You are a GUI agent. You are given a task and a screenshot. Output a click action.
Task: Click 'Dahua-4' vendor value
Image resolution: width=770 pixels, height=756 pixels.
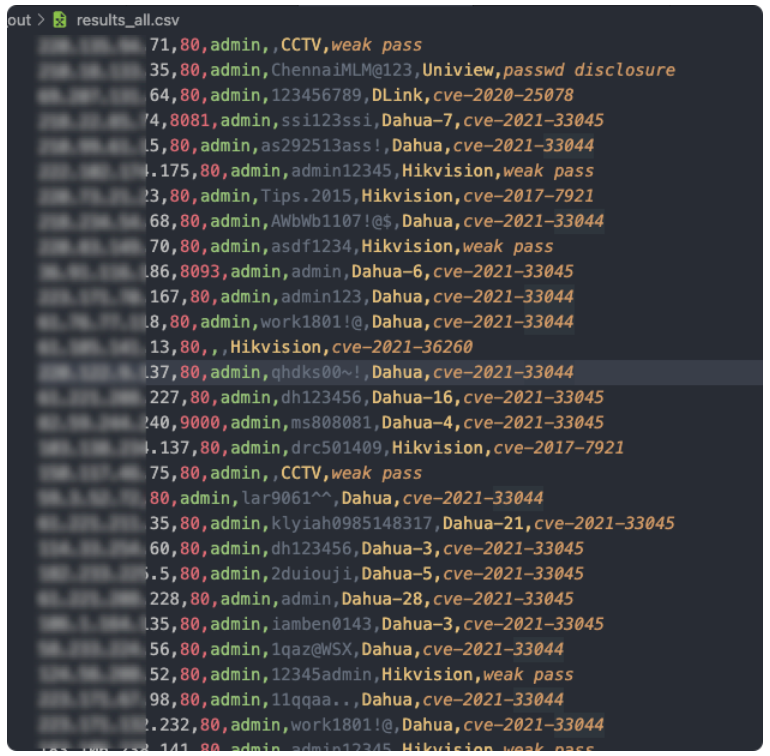click(417, 423)
